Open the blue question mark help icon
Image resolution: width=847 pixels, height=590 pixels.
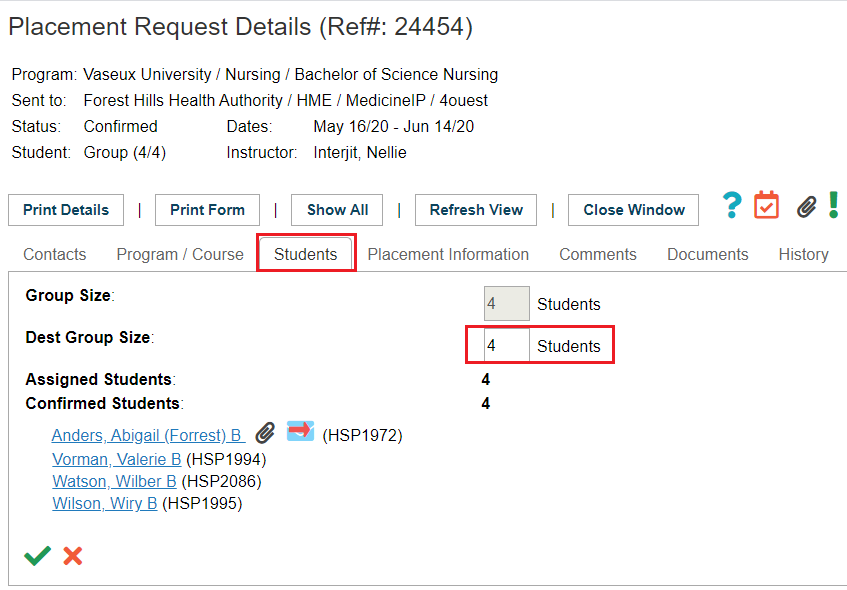[732, 205]
